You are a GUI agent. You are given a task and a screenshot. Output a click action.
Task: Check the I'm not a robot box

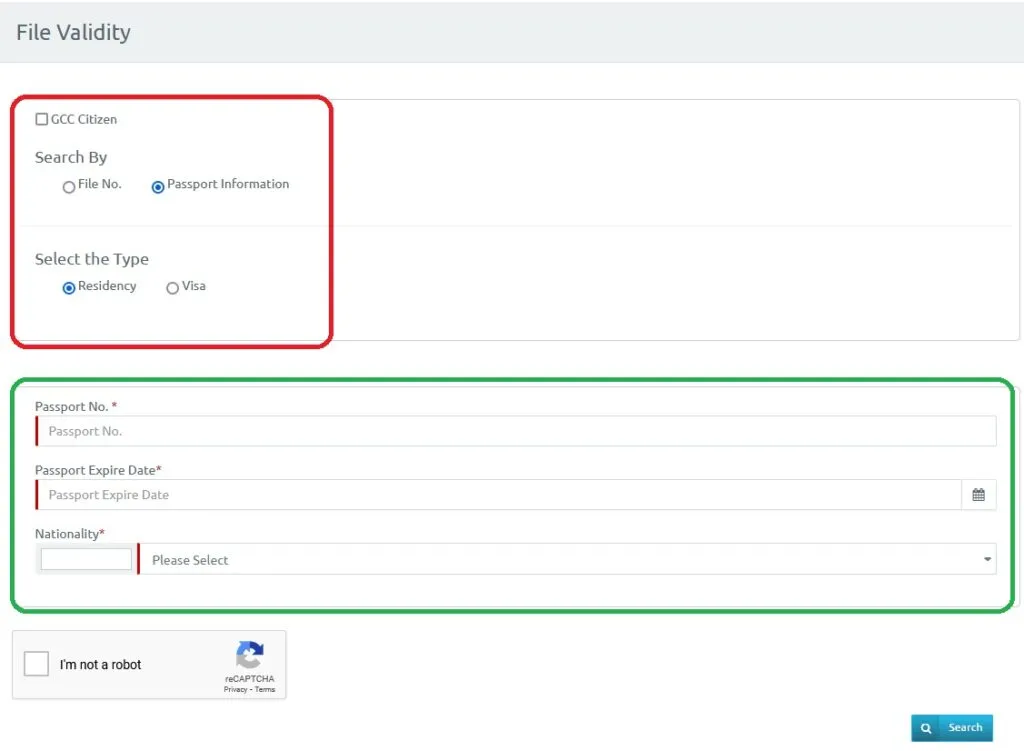point(37,664)
